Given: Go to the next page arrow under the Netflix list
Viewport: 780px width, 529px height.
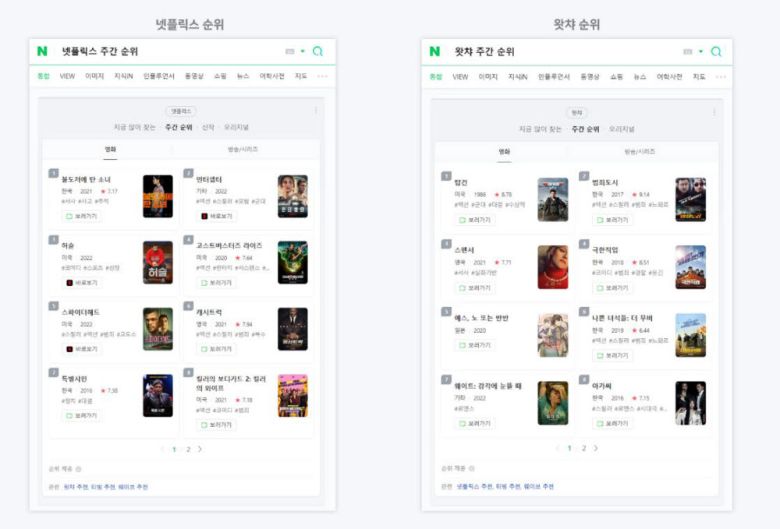Looking at the screenshot, I should (200, 449).
